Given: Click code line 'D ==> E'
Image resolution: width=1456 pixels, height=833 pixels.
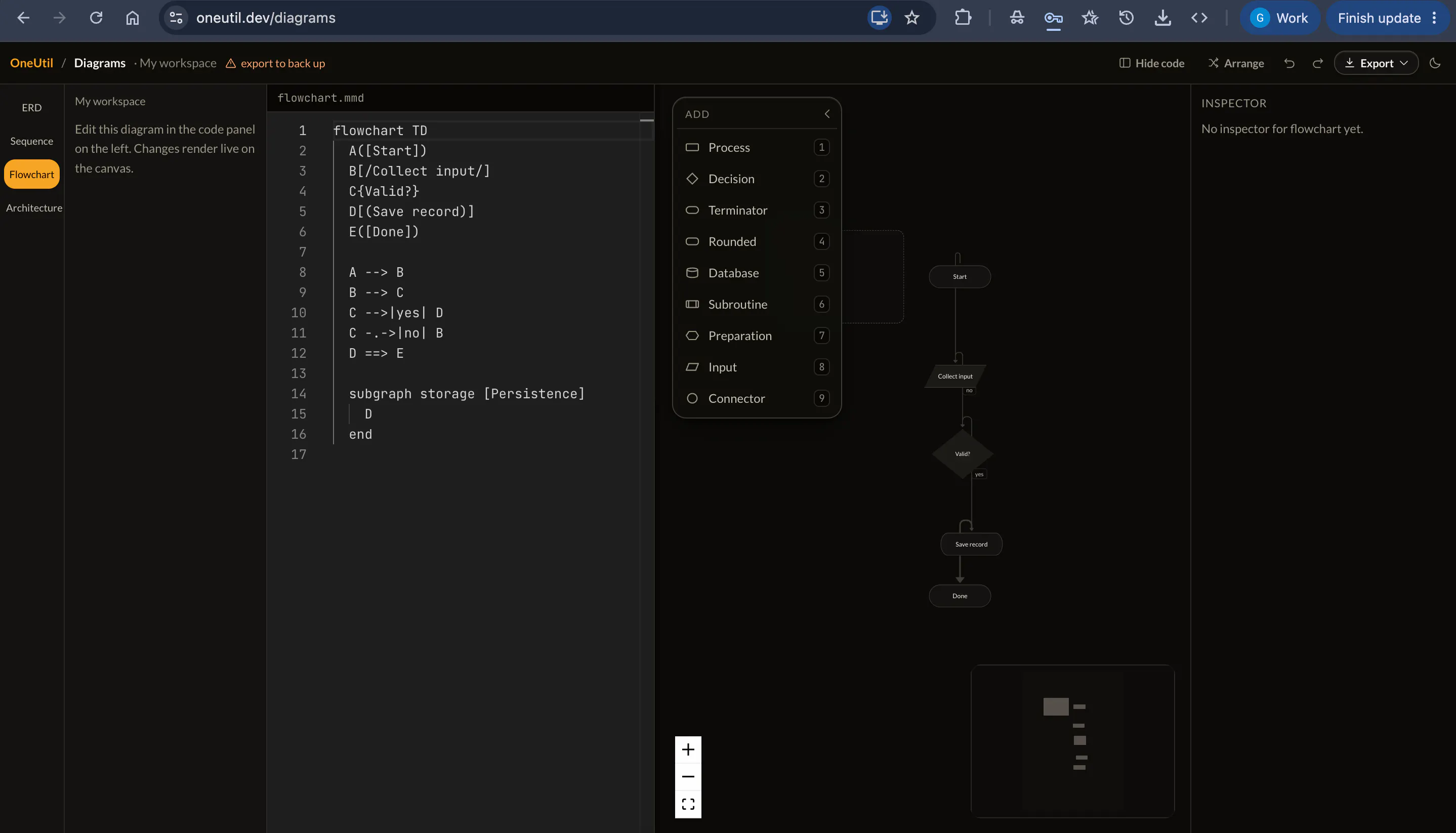Looking at the screenshot, I should [x=376, y=353].
